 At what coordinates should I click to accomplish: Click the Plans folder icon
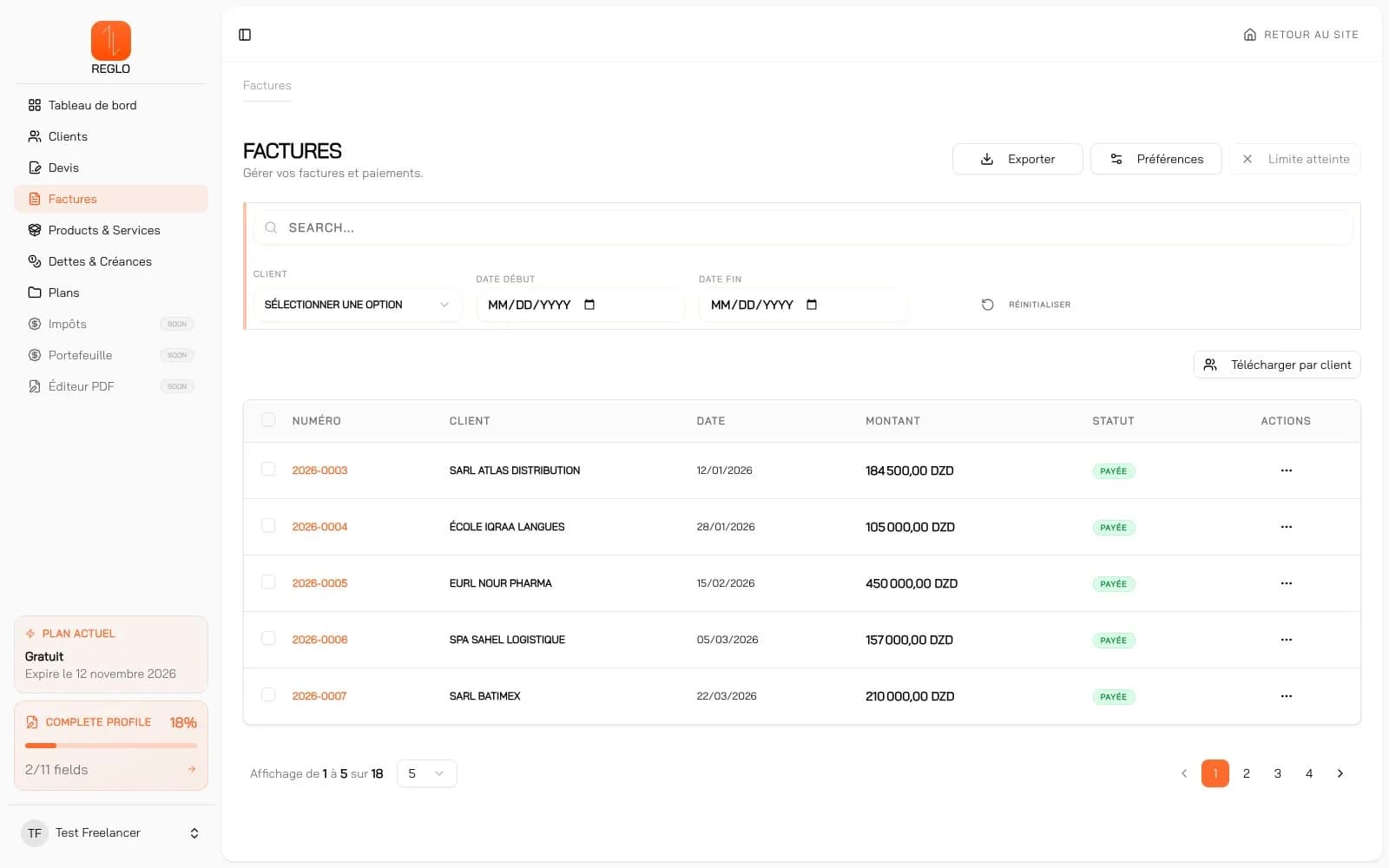click(x=35, y=293)
